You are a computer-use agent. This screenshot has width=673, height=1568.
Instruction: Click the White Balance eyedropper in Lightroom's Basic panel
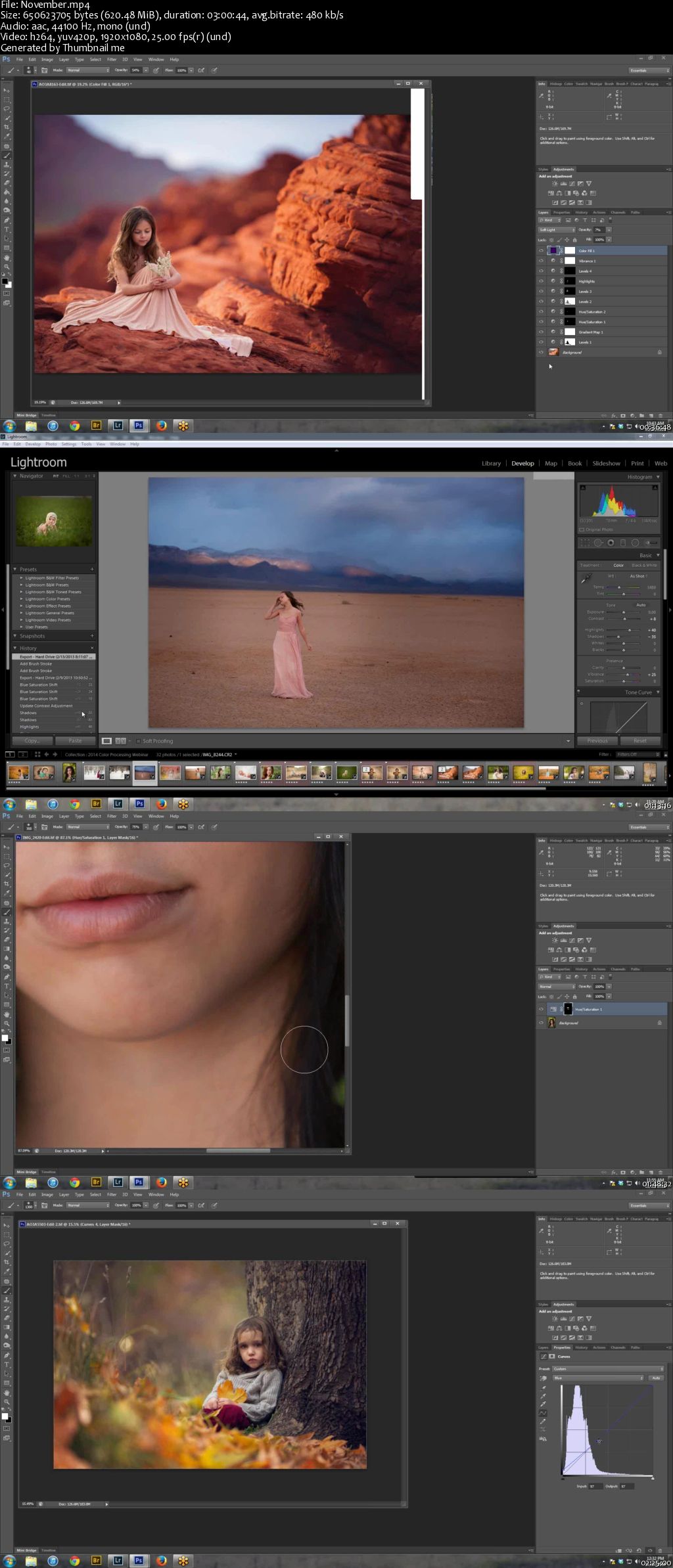click(x=586, y=579)
